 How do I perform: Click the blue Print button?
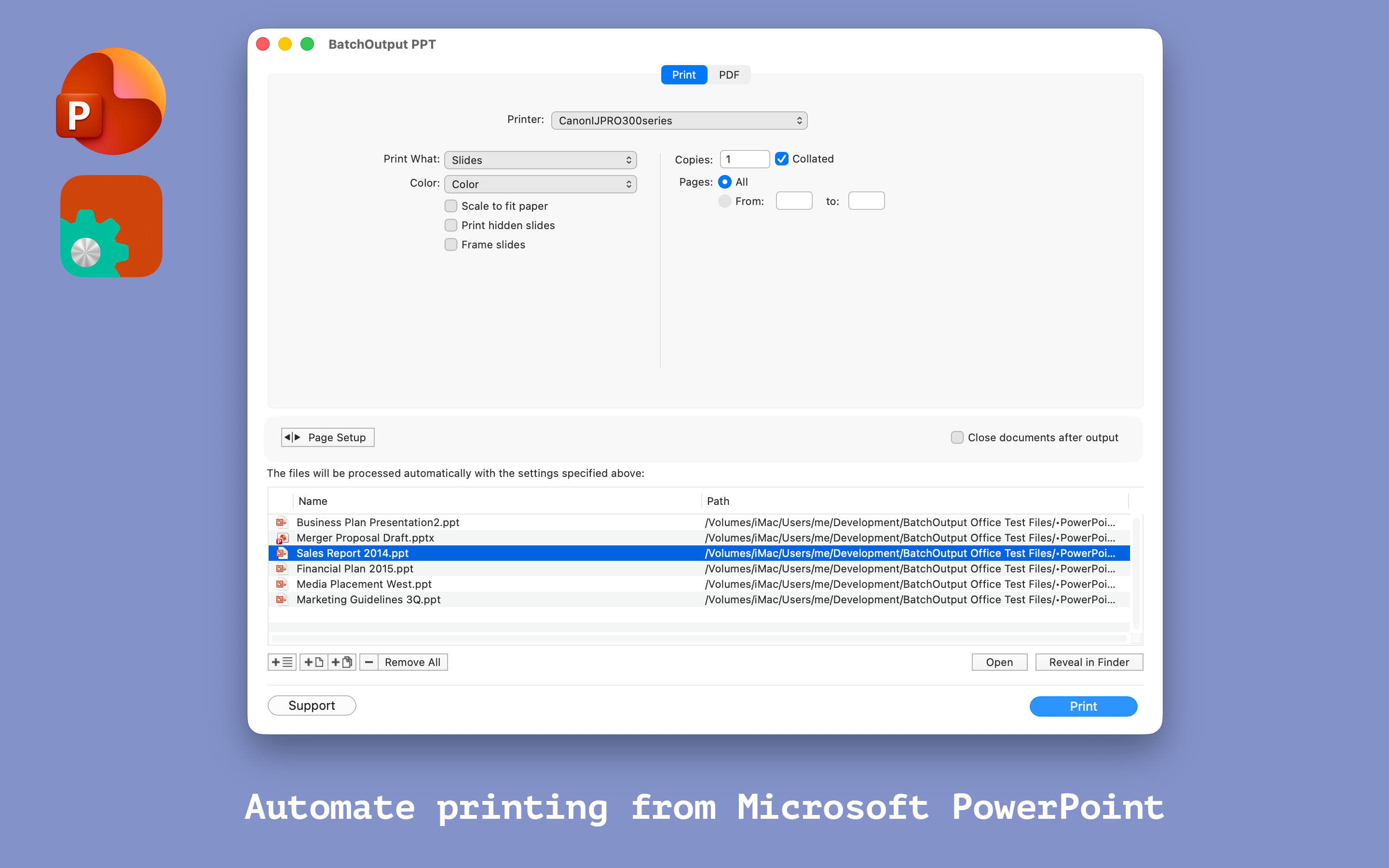tap(1083, 706)
